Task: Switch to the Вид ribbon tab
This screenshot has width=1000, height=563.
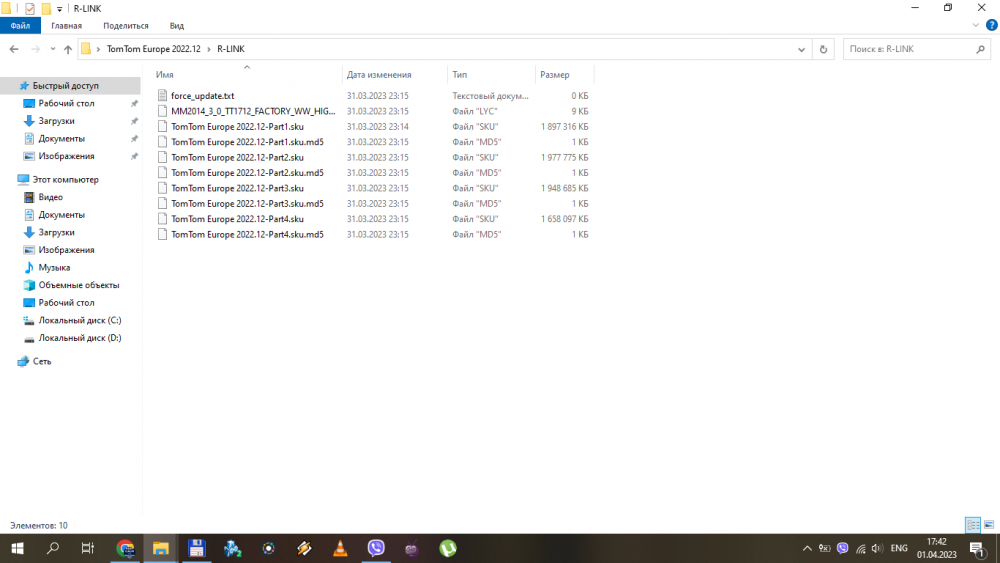Action: (177, 26)
